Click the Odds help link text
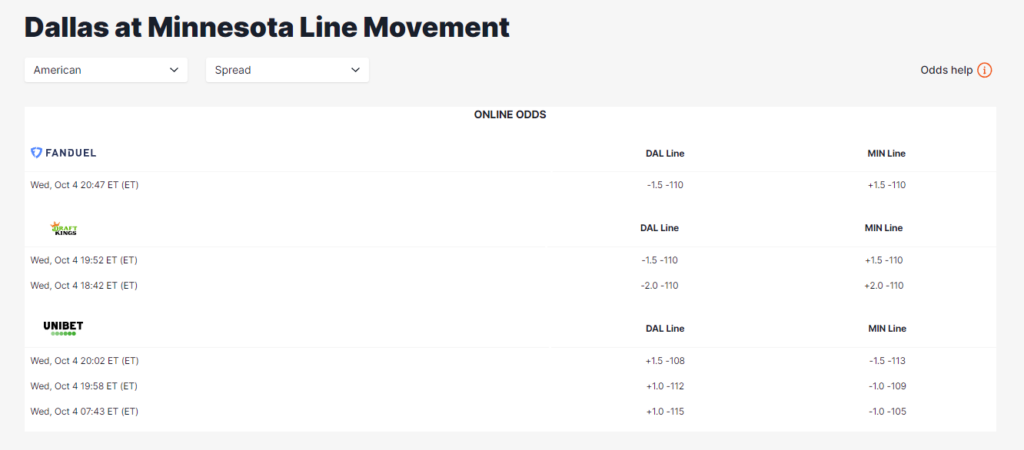1024x450 pixels. (x=946, y=70)
